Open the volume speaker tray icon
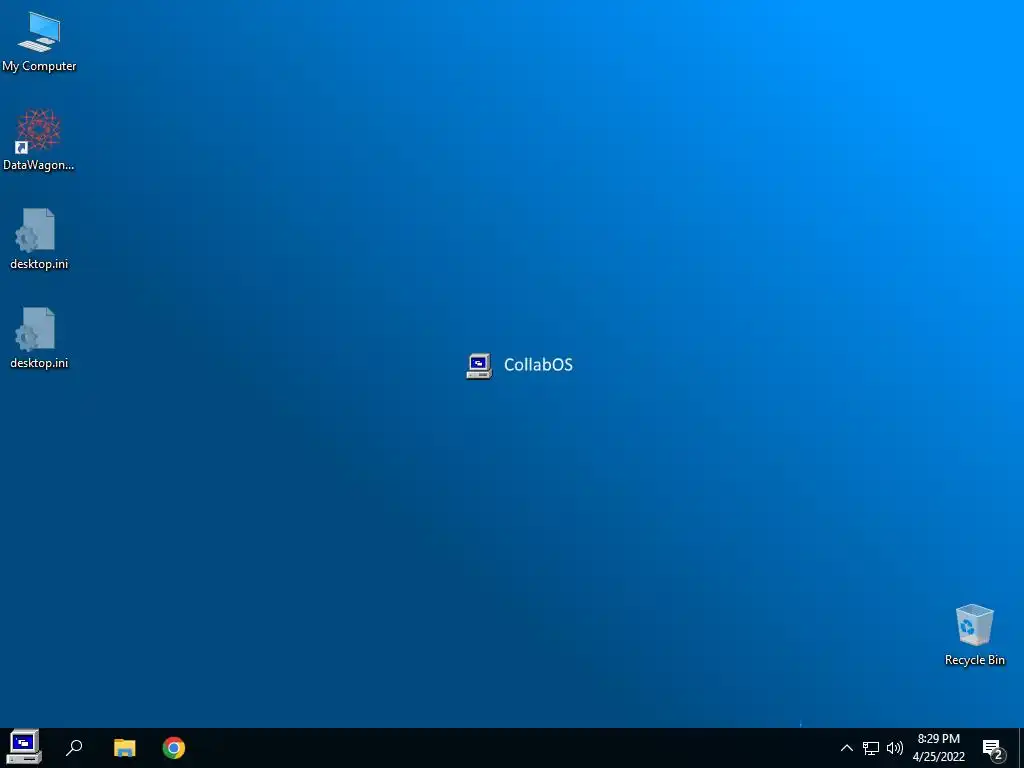The image size is (1024, 768). click(x=895, y=748)
